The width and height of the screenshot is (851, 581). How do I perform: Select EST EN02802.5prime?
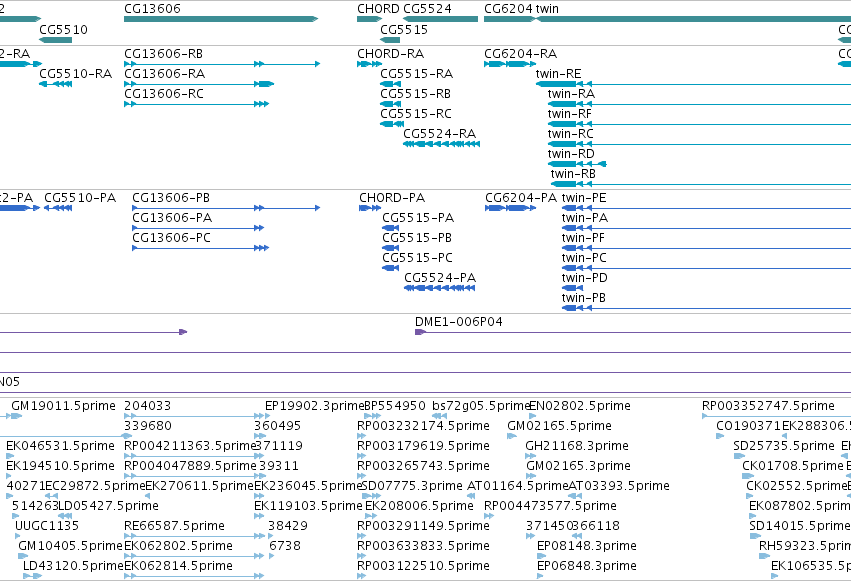coord(580,406)
